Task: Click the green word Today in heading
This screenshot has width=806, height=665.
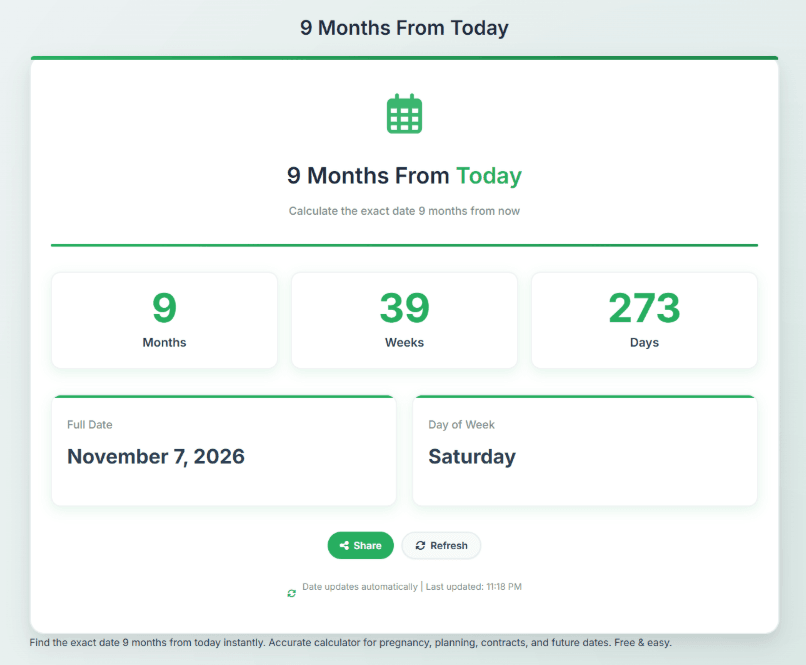Action: pyautogui.click(x=489, y=176)
